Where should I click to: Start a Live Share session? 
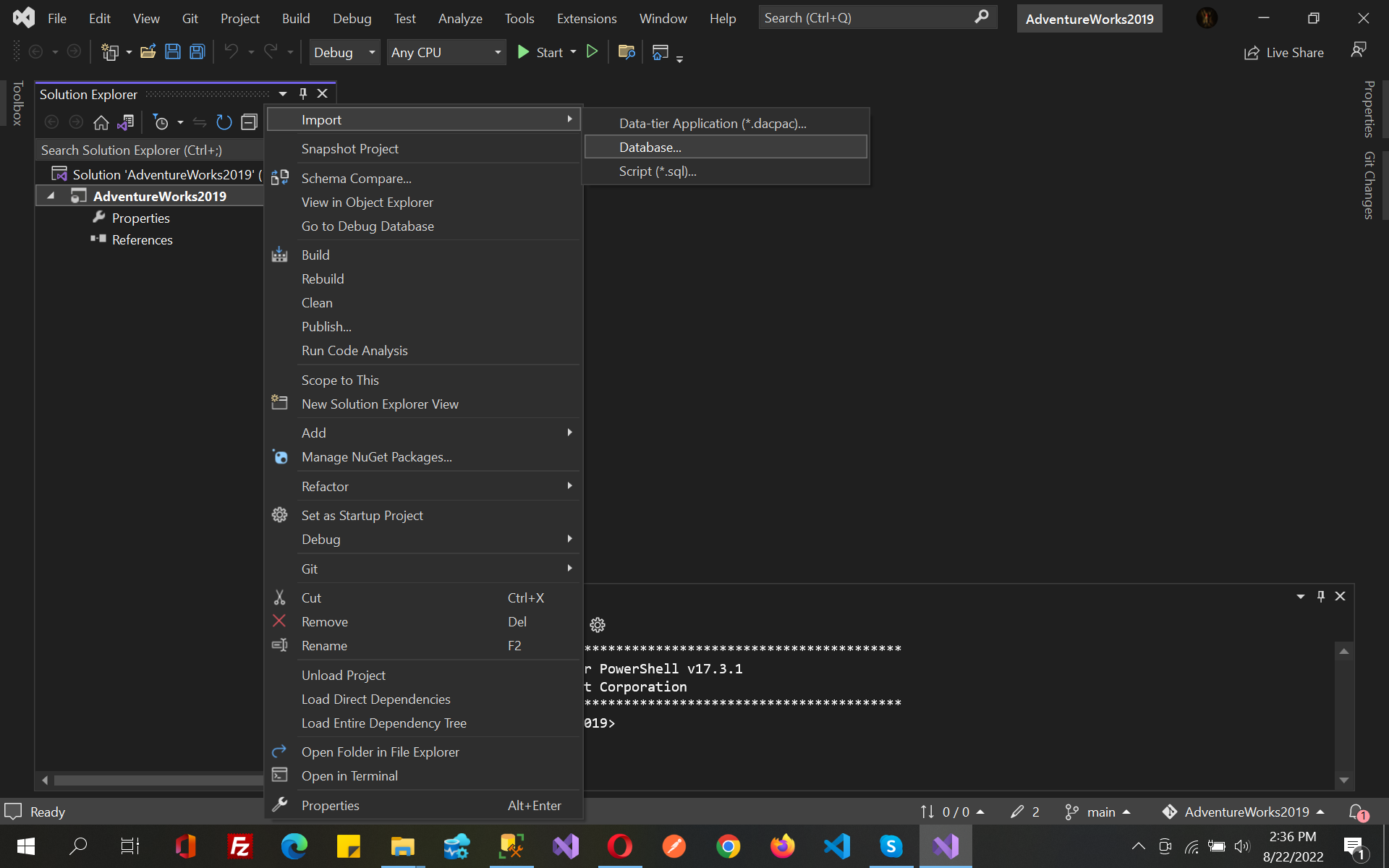pos(1284,52)
